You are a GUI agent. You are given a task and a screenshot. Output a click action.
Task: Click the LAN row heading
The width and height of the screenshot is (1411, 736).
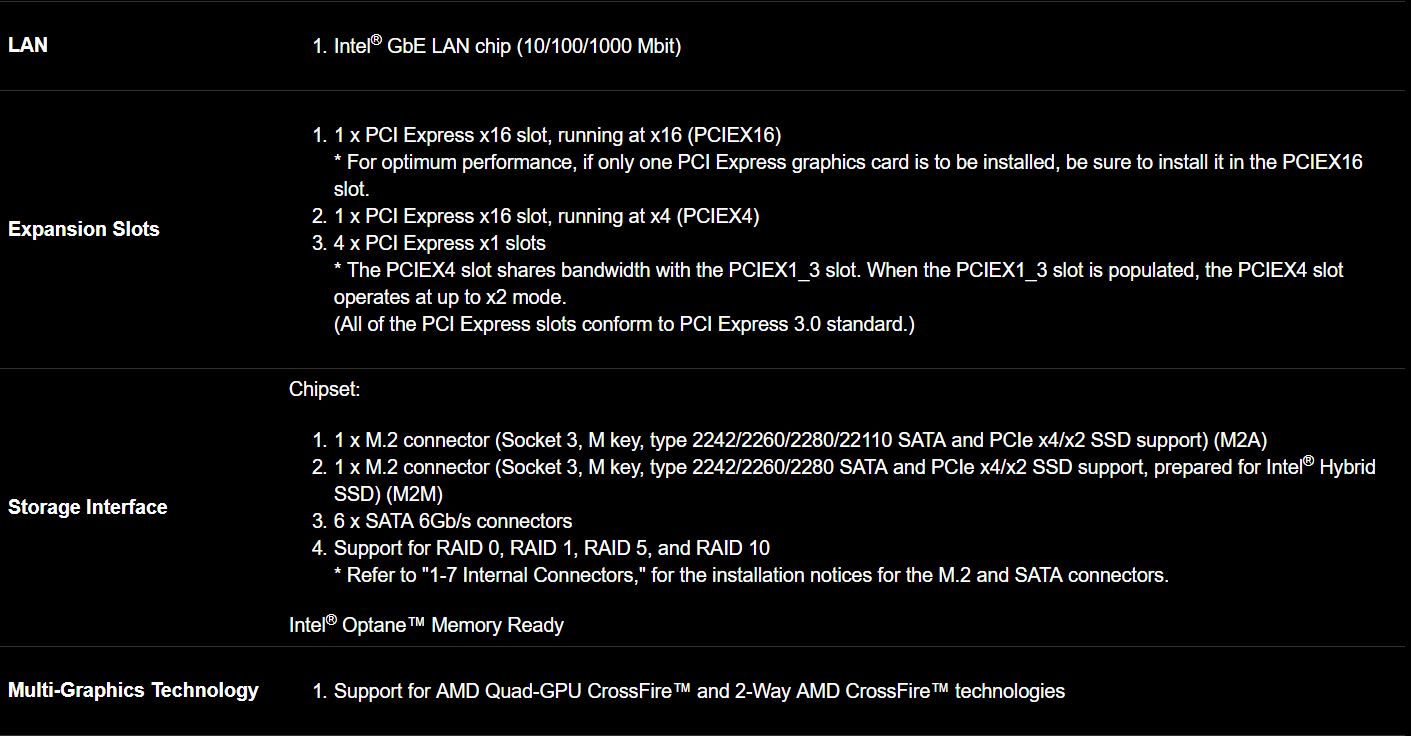[28, 45]
